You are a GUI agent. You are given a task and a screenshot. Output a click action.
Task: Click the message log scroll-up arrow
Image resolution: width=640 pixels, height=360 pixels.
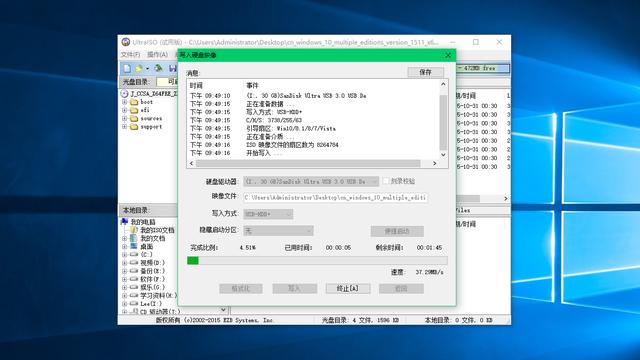443,84
